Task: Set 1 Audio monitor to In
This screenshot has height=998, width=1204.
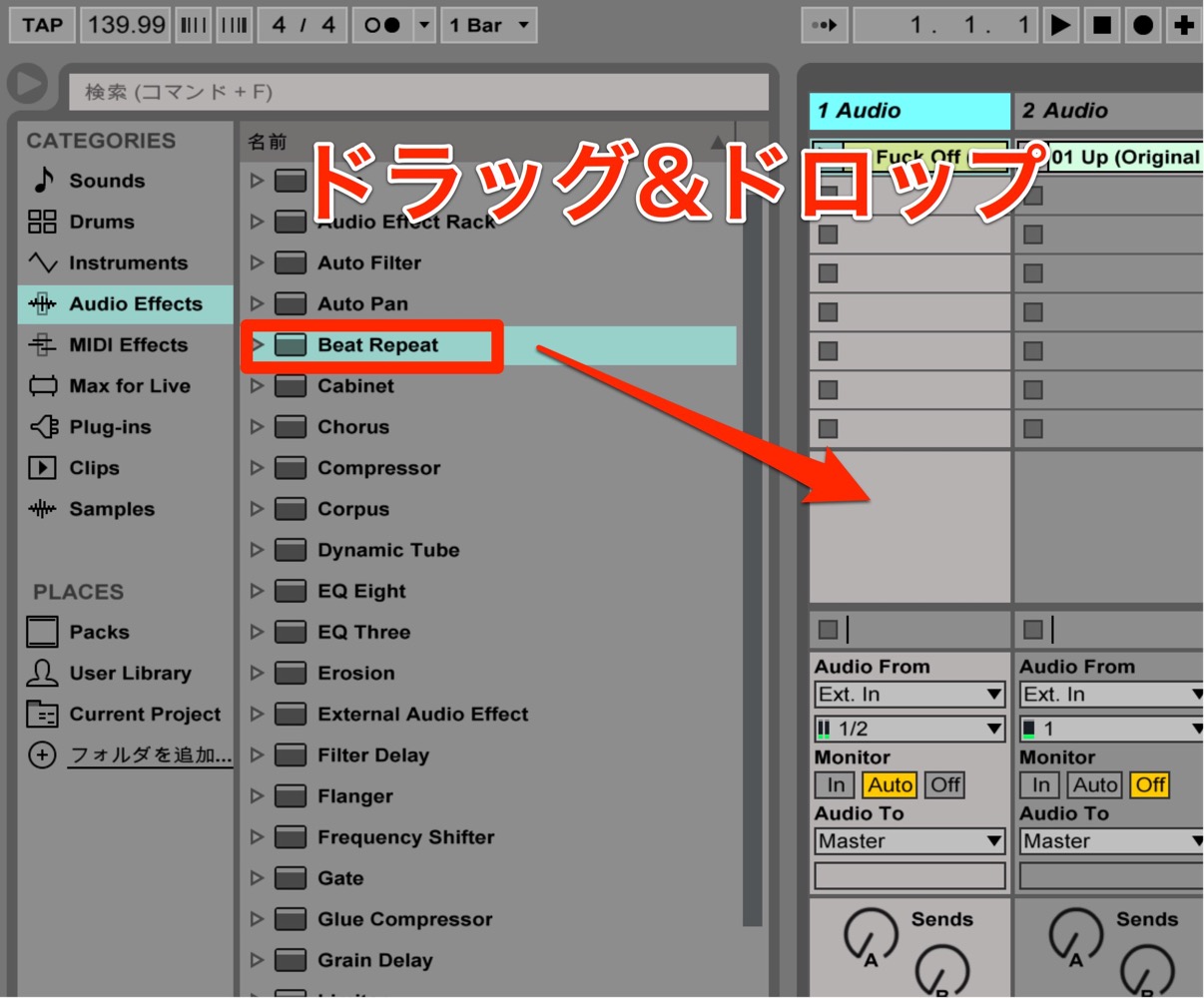Action: click(836, 784)
